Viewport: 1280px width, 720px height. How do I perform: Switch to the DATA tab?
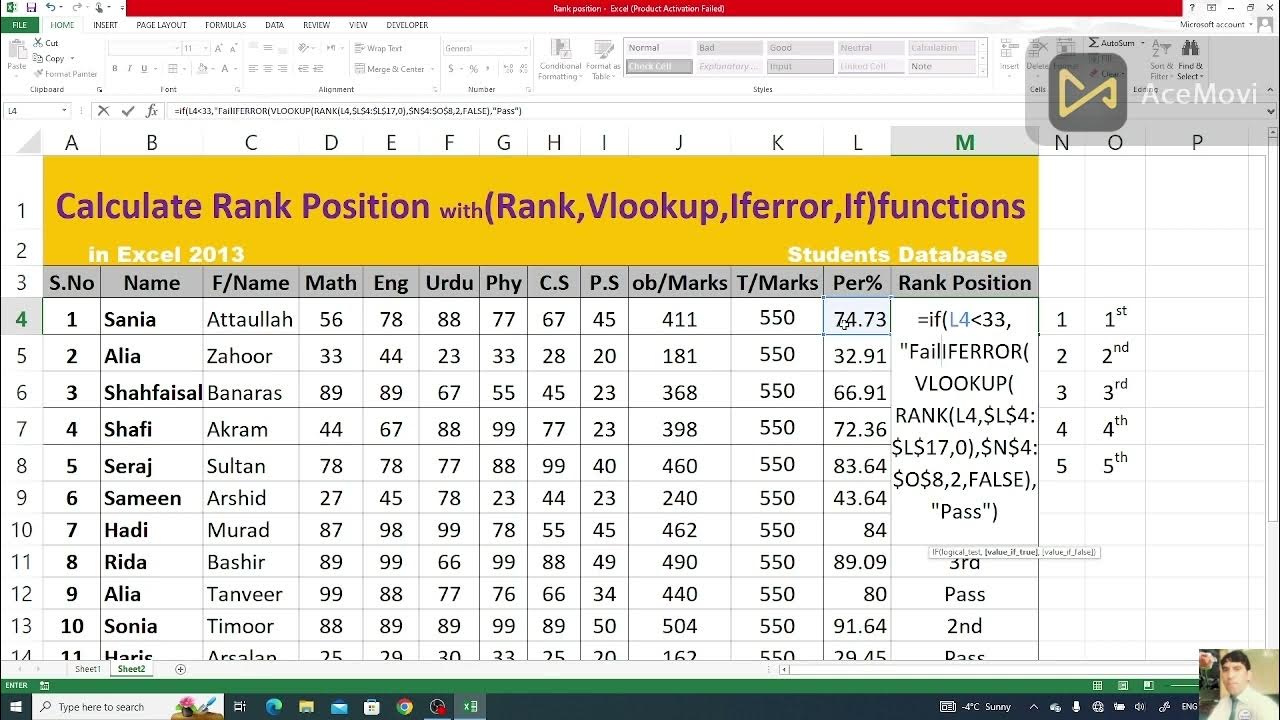pos(274,25)
